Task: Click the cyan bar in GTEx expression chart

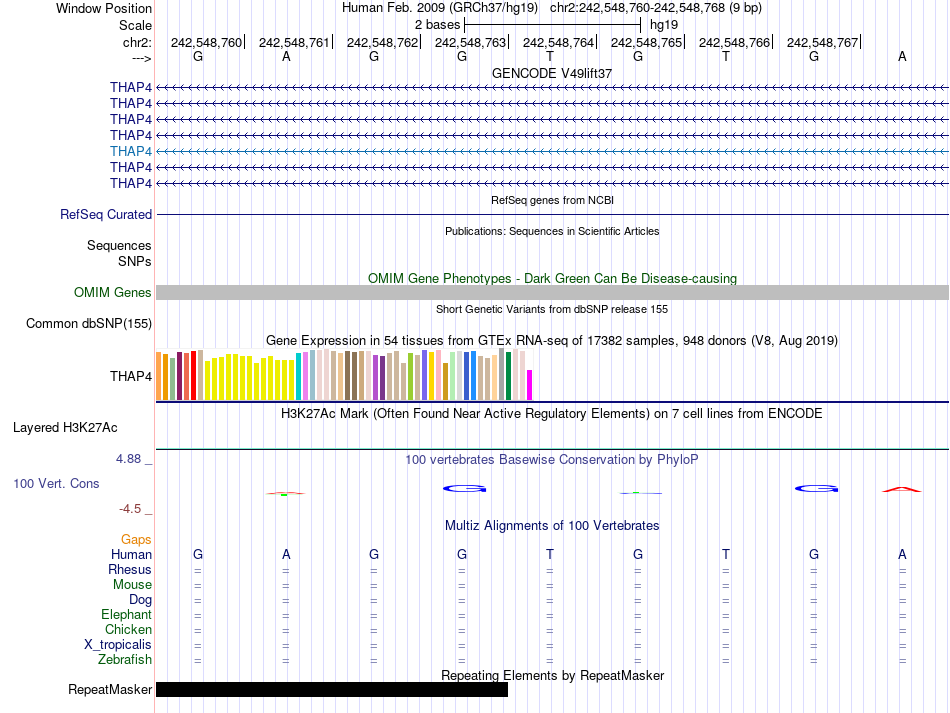Action: (299, 376)
